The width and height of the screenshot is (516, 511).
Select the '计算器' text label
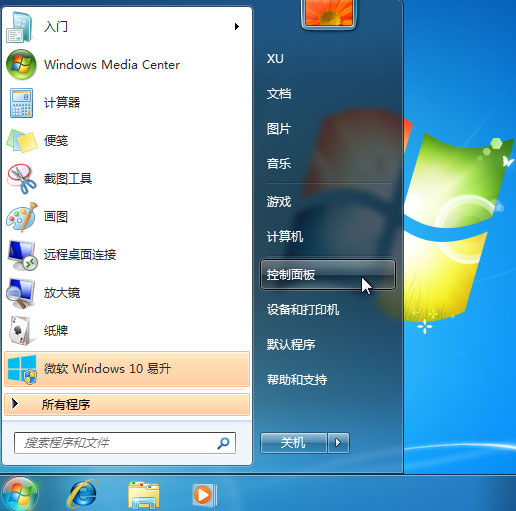62,103
